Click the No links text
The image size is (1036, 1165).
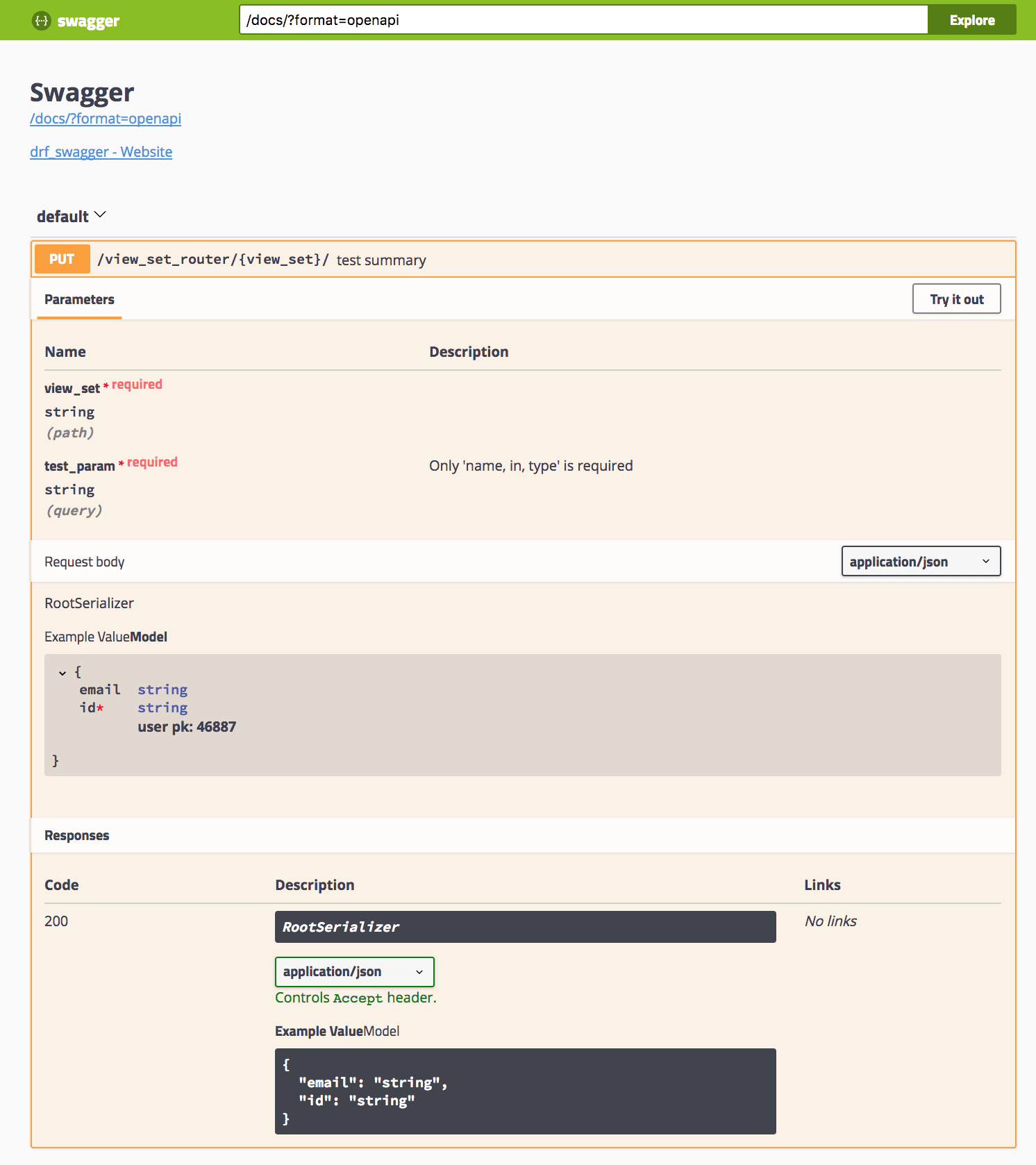830,921
